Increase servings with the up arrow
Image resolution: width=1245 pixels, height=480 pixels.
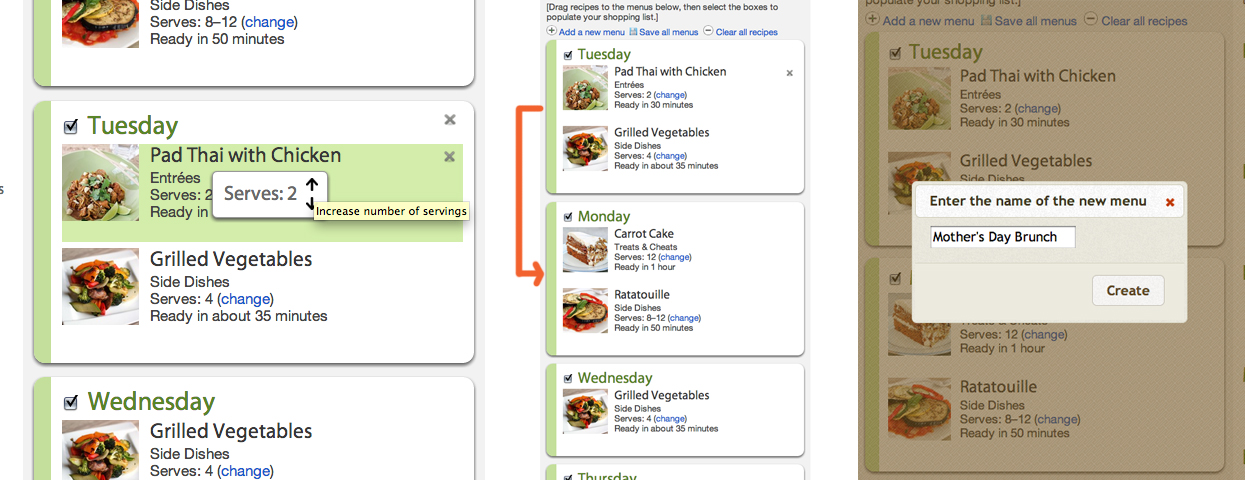click(312, 184)
